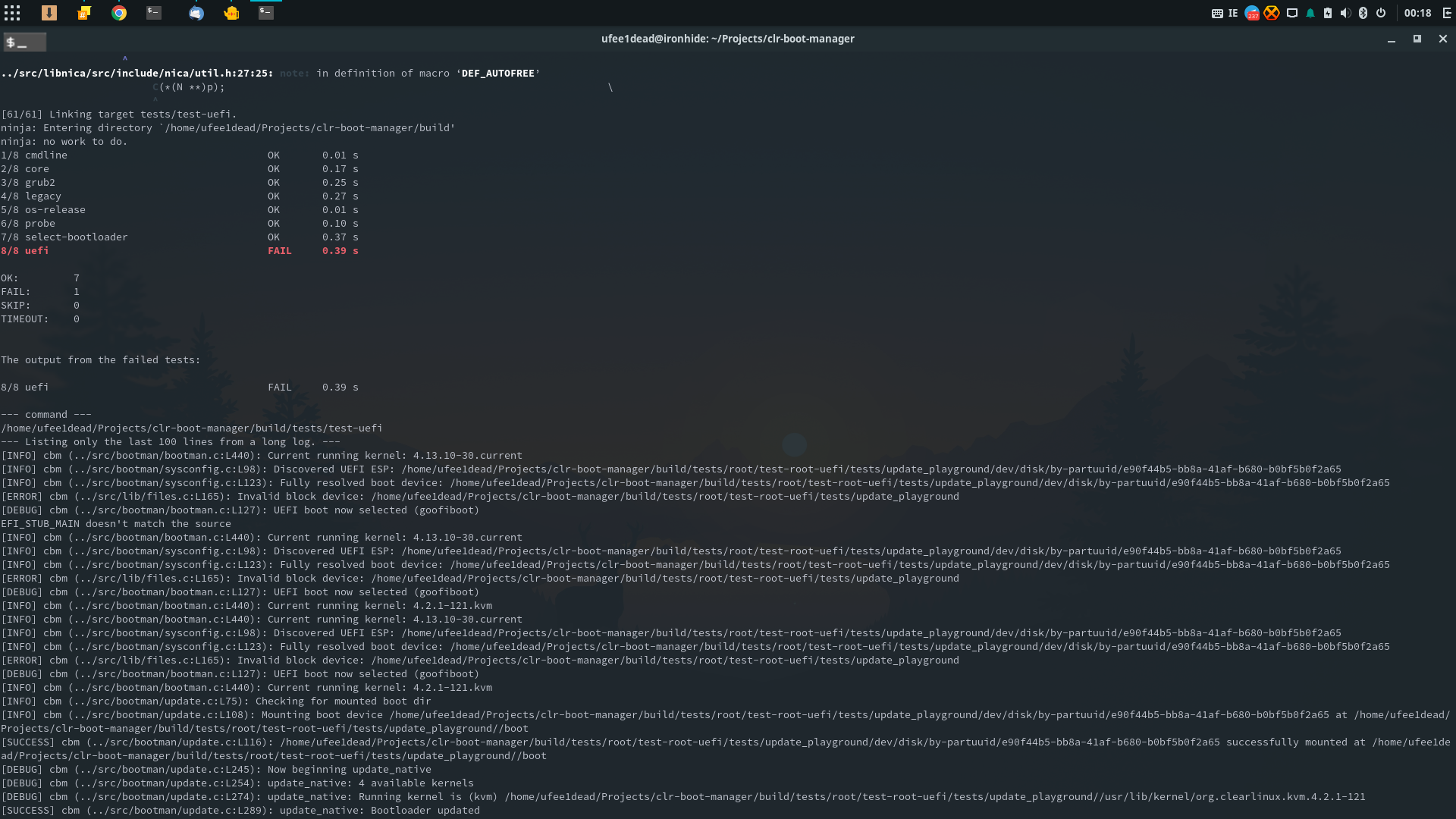
Task: Open the display tray icon
Action: 1292,13
